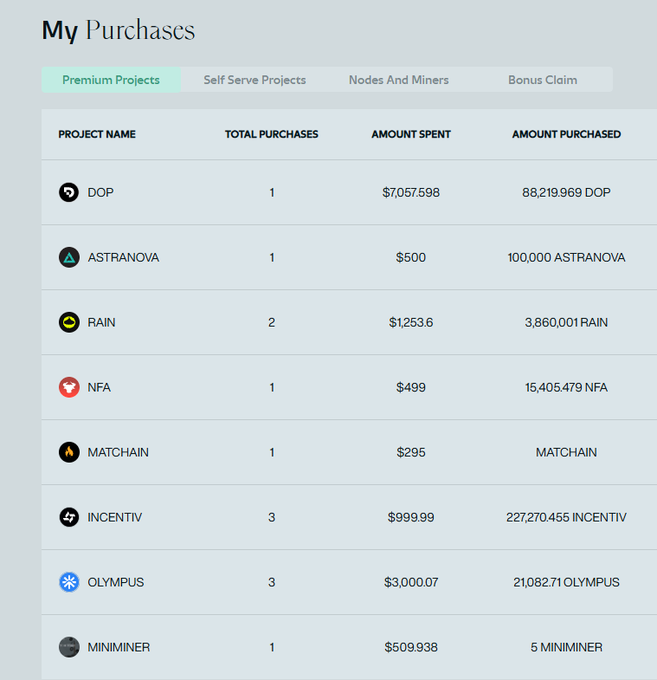657x680 pixels.
Task: Click the $295 amount spent value
Action: pyautogui.click(x=411, y=452)
